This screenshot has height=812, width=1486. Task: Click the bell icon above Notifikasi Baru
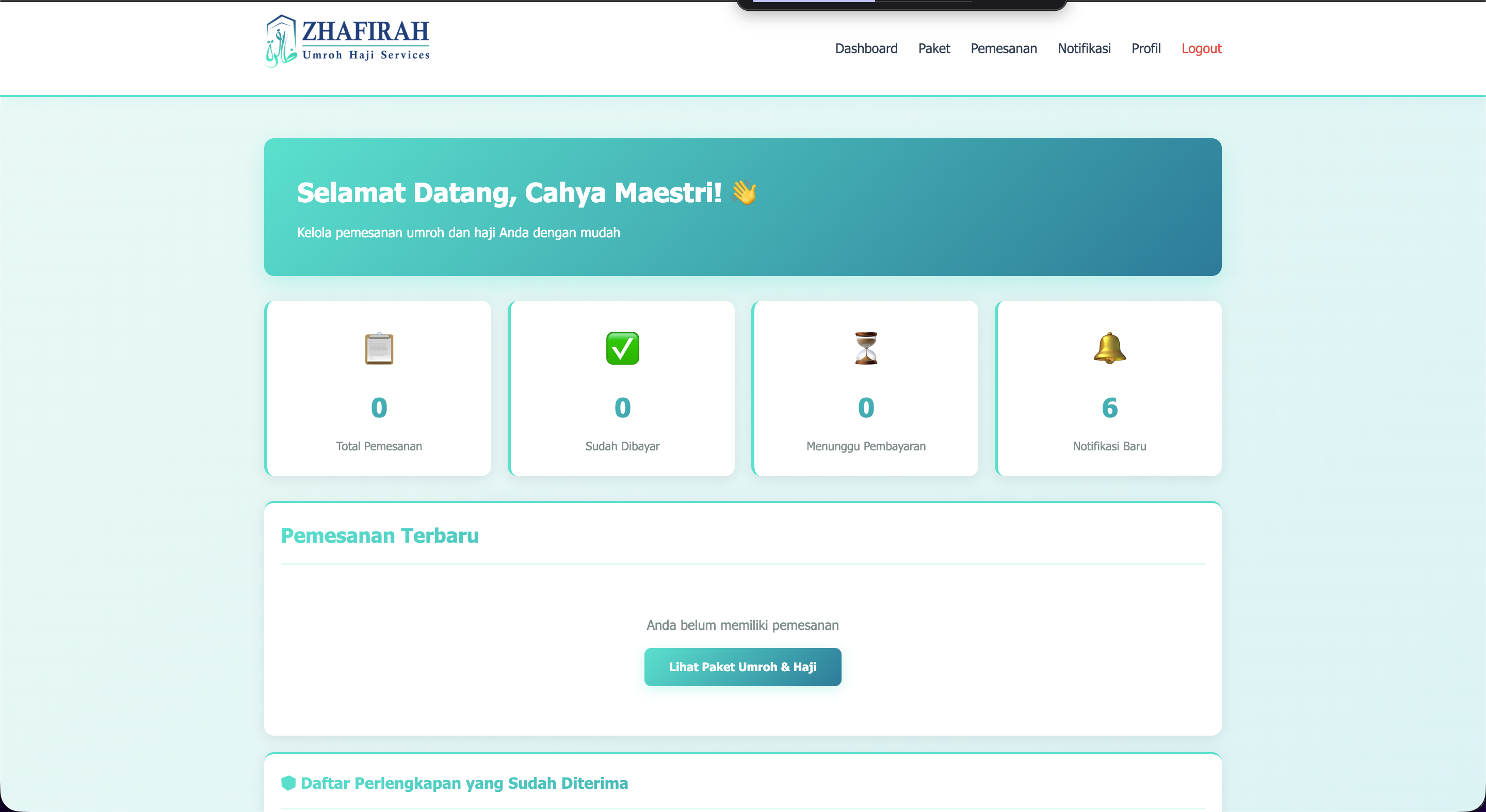tap(1109, 348)
